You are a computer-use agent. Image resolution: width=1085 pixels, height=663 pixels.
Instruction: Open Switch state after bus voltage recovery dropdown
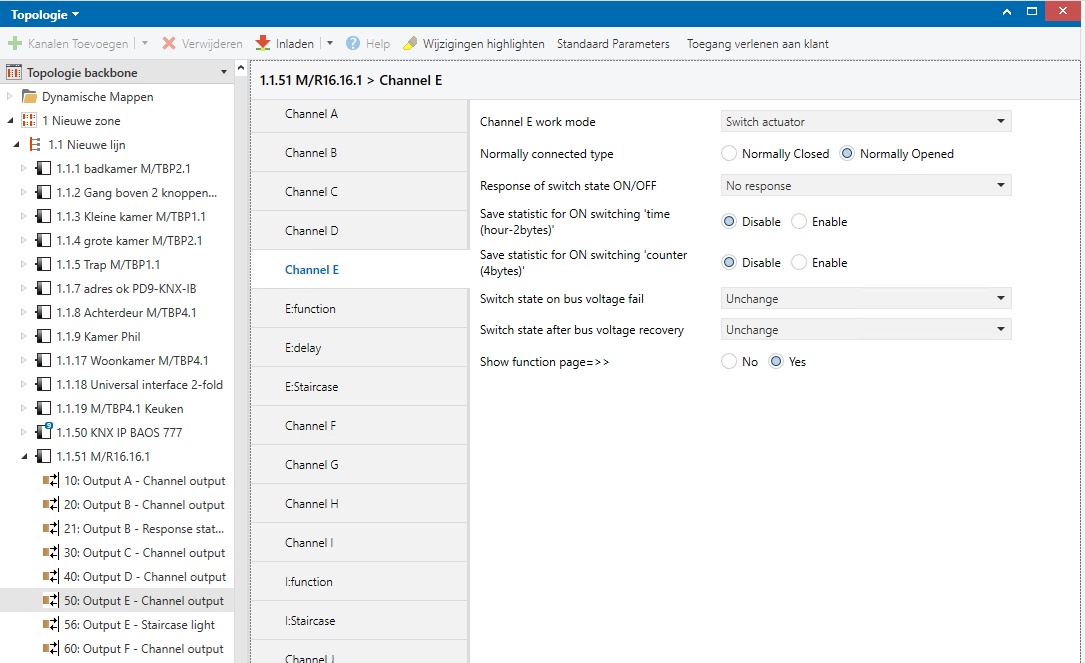(866, 330)
